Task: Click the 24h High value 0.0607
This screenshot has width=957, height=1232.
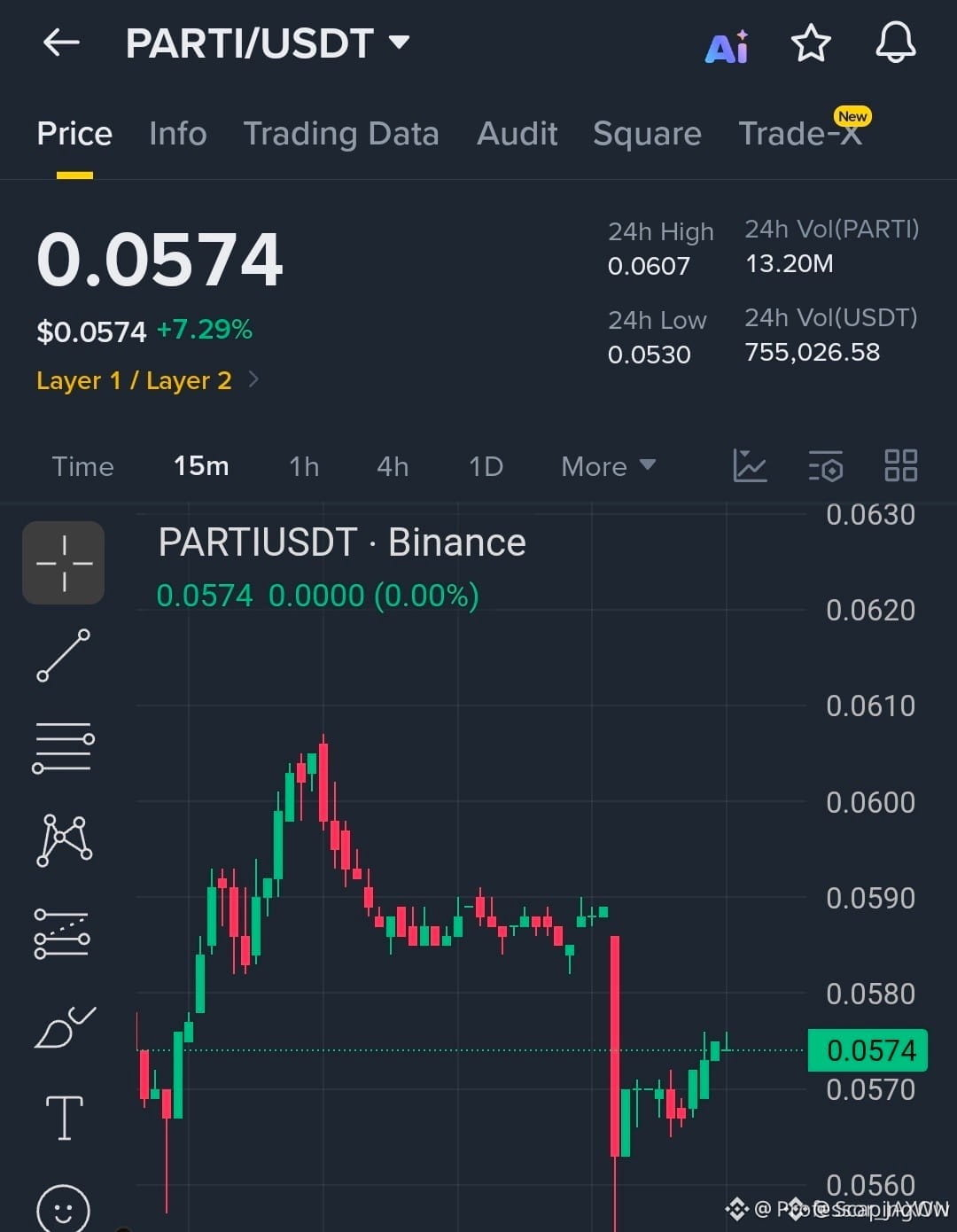Action: click(649, 266)
